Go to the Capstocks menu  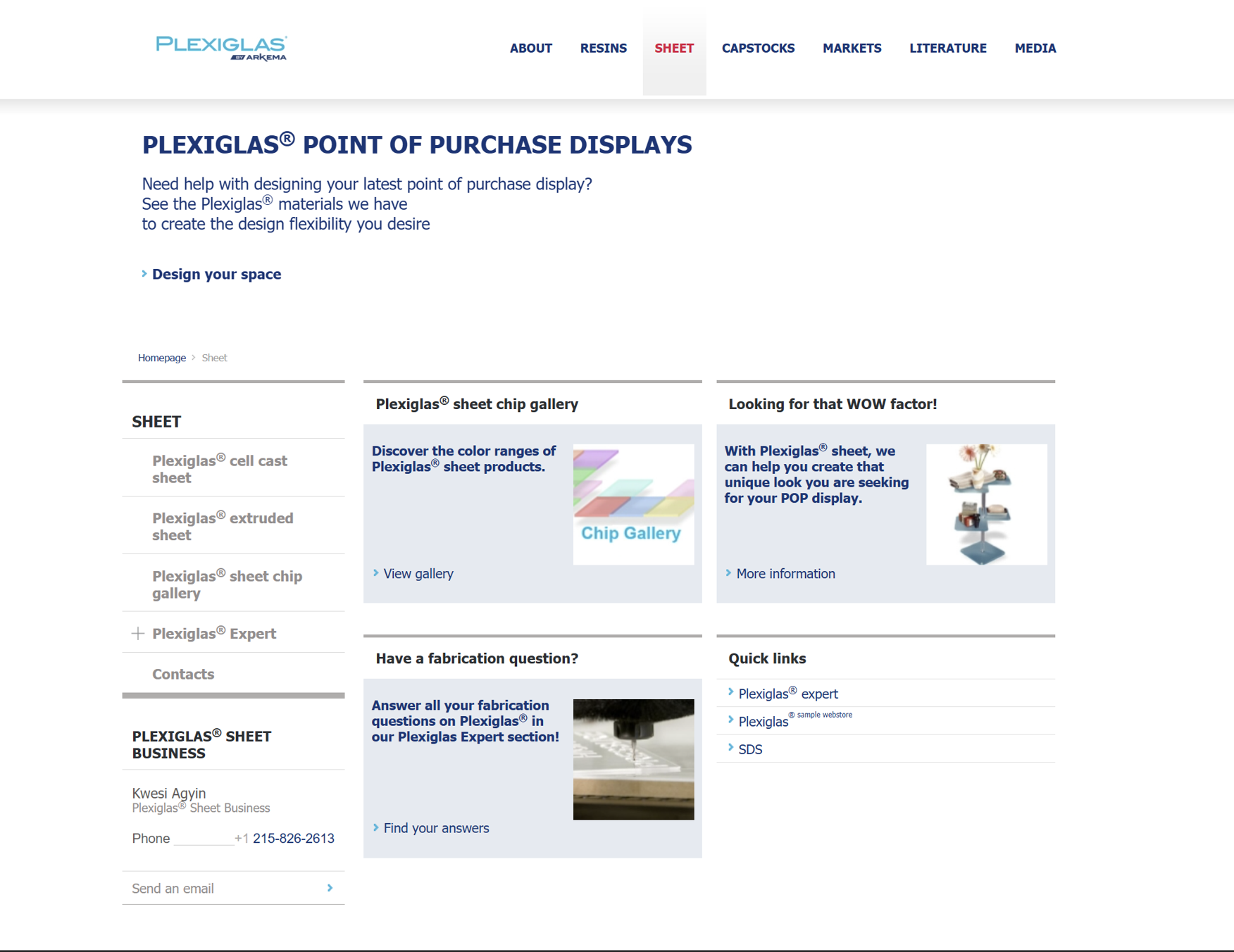[758, 48]
